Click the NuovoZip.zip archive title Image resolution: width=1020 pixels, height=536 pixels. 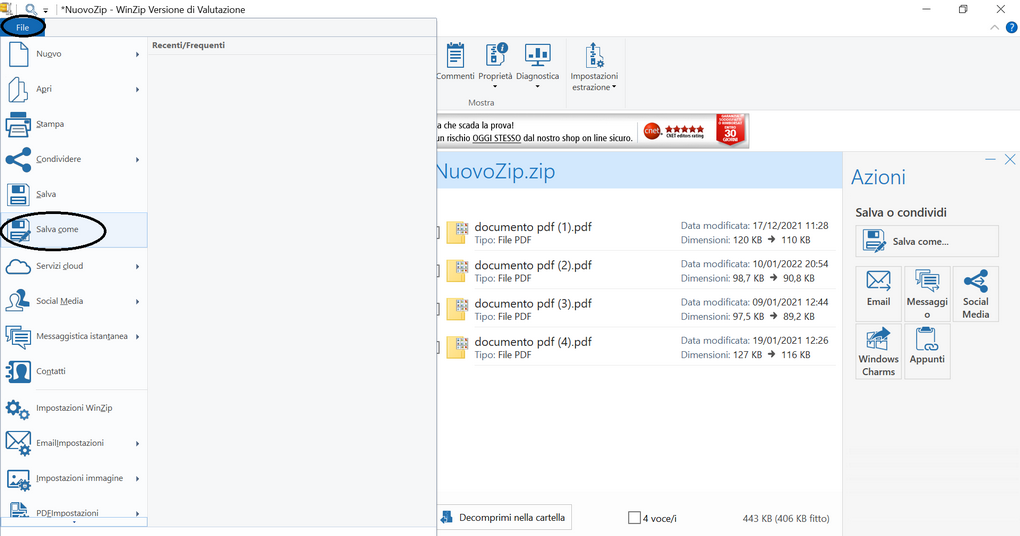tap(495, 171)
